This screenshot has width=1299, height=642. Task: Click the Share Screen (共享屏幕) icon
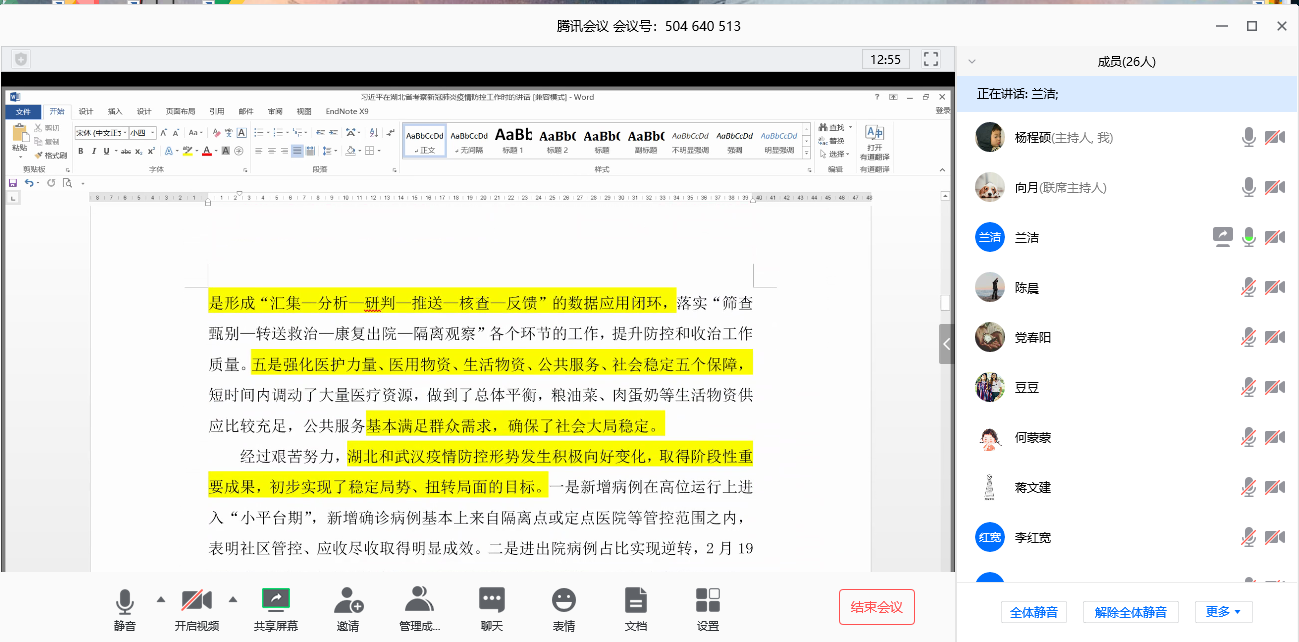[x=275, y=601]
